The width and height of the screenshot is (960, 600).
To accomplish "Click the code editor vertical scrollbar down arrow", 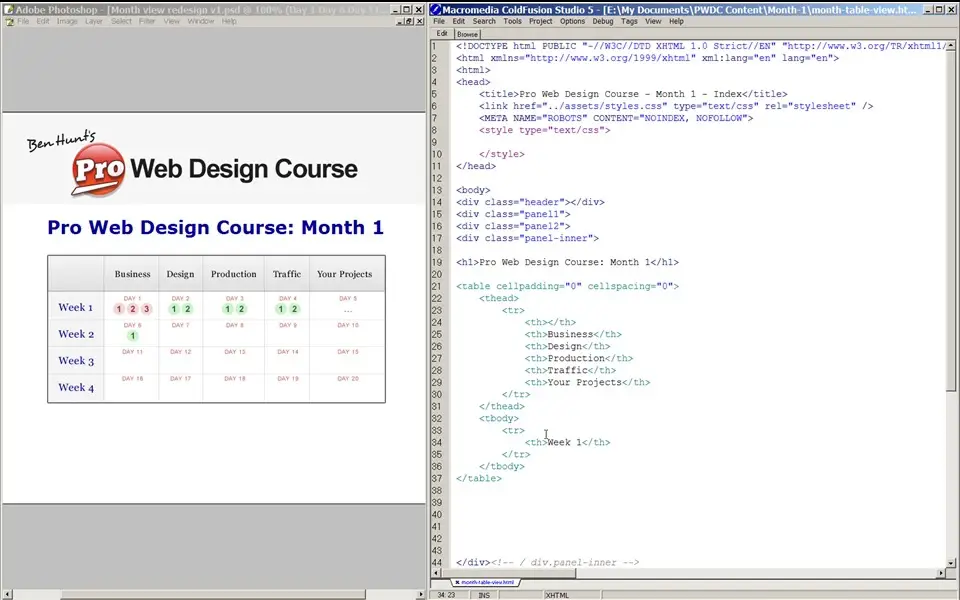I will (951, 563).
